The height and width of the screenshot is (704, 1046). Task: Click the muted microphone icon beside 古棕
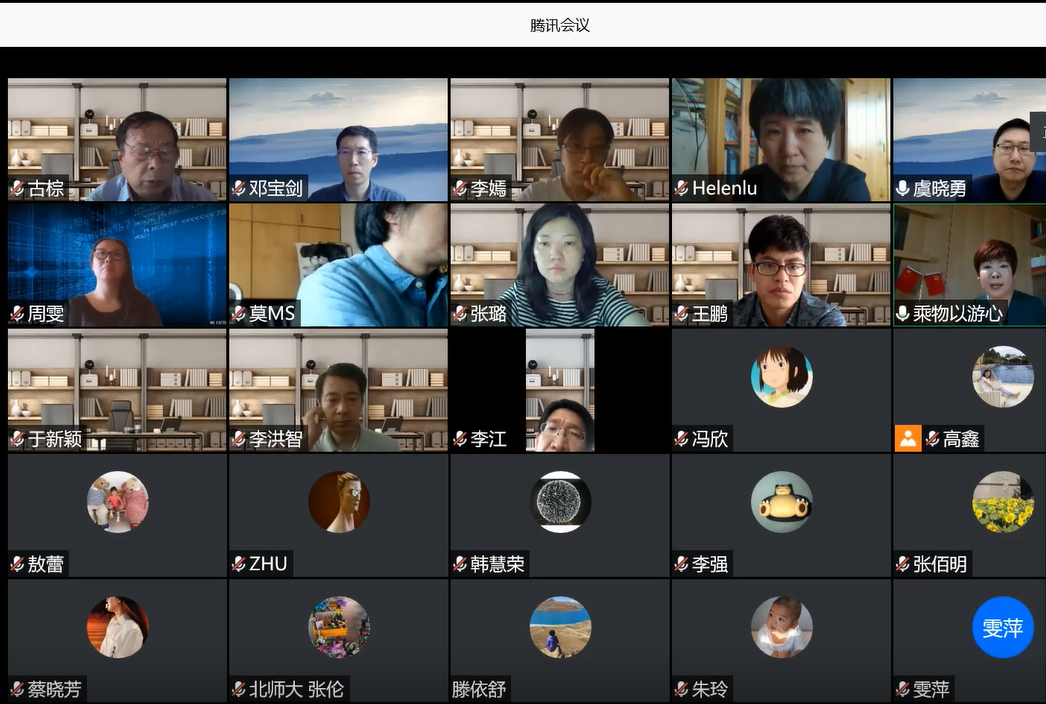click(17, 189)
